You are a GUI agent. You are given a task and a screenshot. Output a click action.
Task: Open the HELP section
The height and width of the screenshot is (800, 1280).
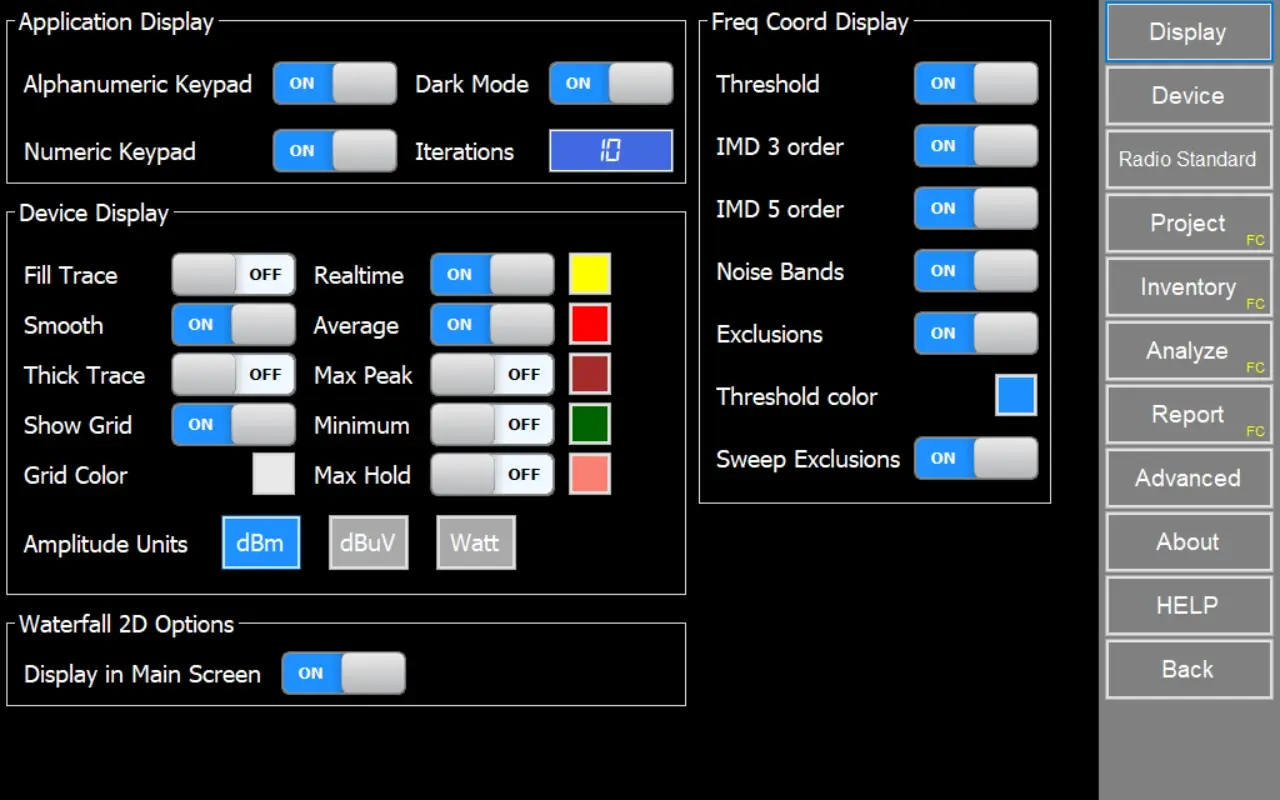(x=1188, y=606)
